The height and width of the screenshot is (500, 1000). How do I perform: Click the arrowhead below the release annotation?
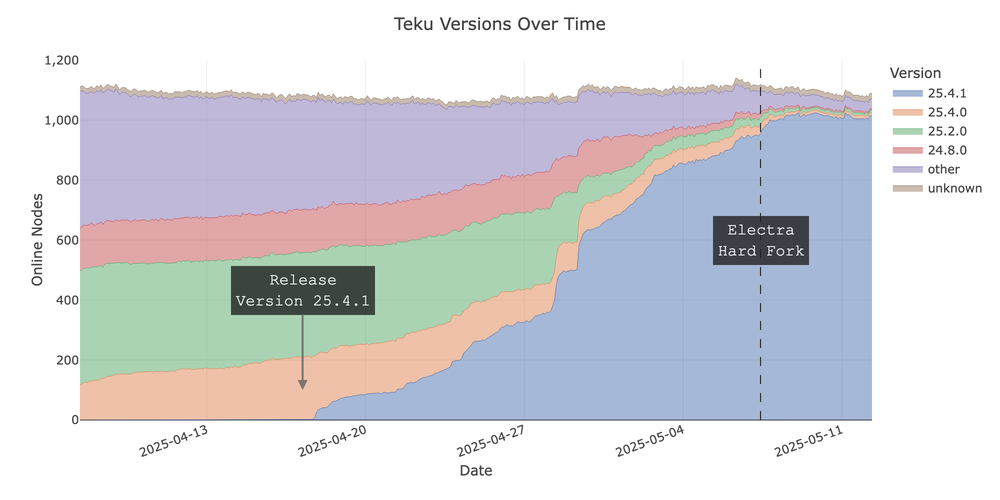[302, 383]
